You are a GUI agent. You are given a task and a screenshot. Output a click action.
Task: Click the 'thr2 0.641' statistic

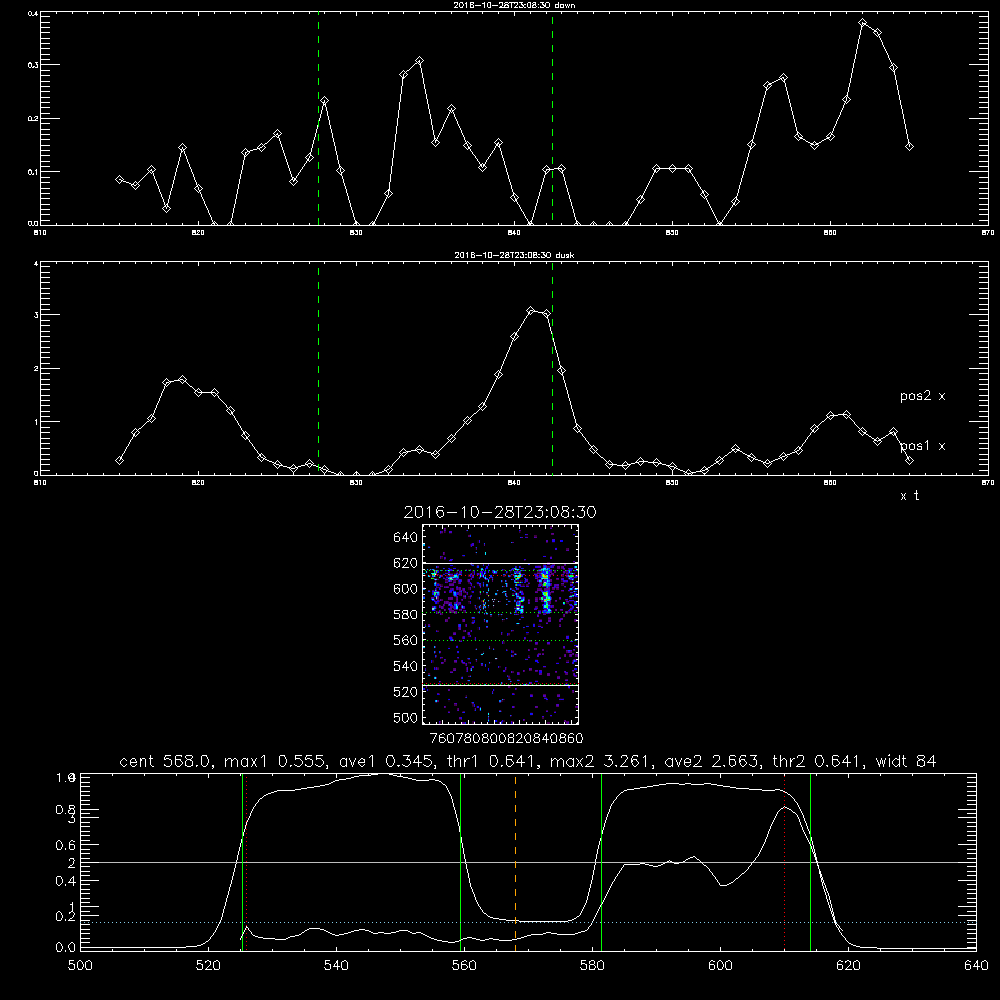pyautogui.click(x=818, y=761)
